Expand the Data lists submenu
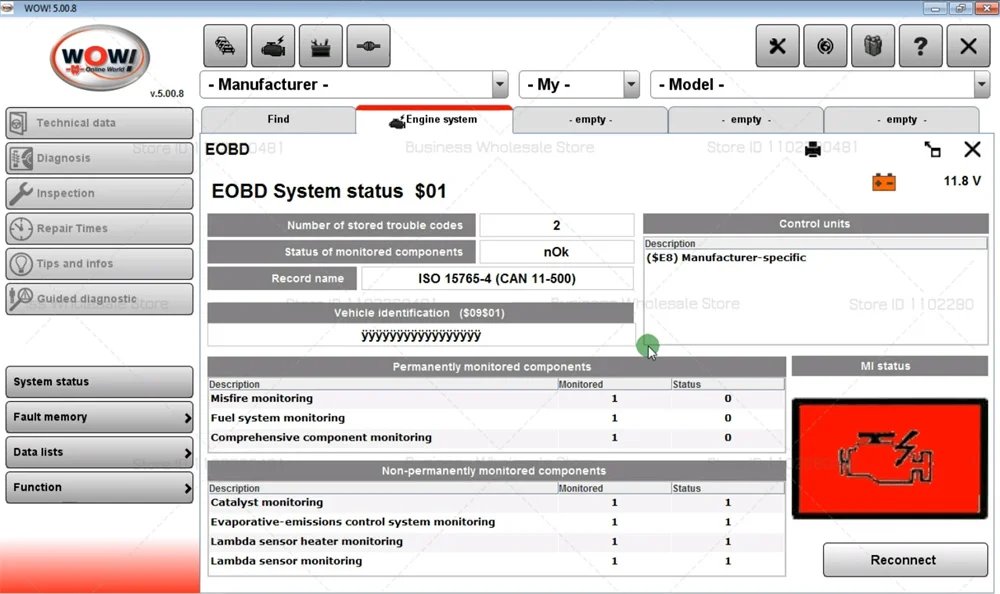The height and width of the screenshot is (594, 1000). (x=99, y=452)
